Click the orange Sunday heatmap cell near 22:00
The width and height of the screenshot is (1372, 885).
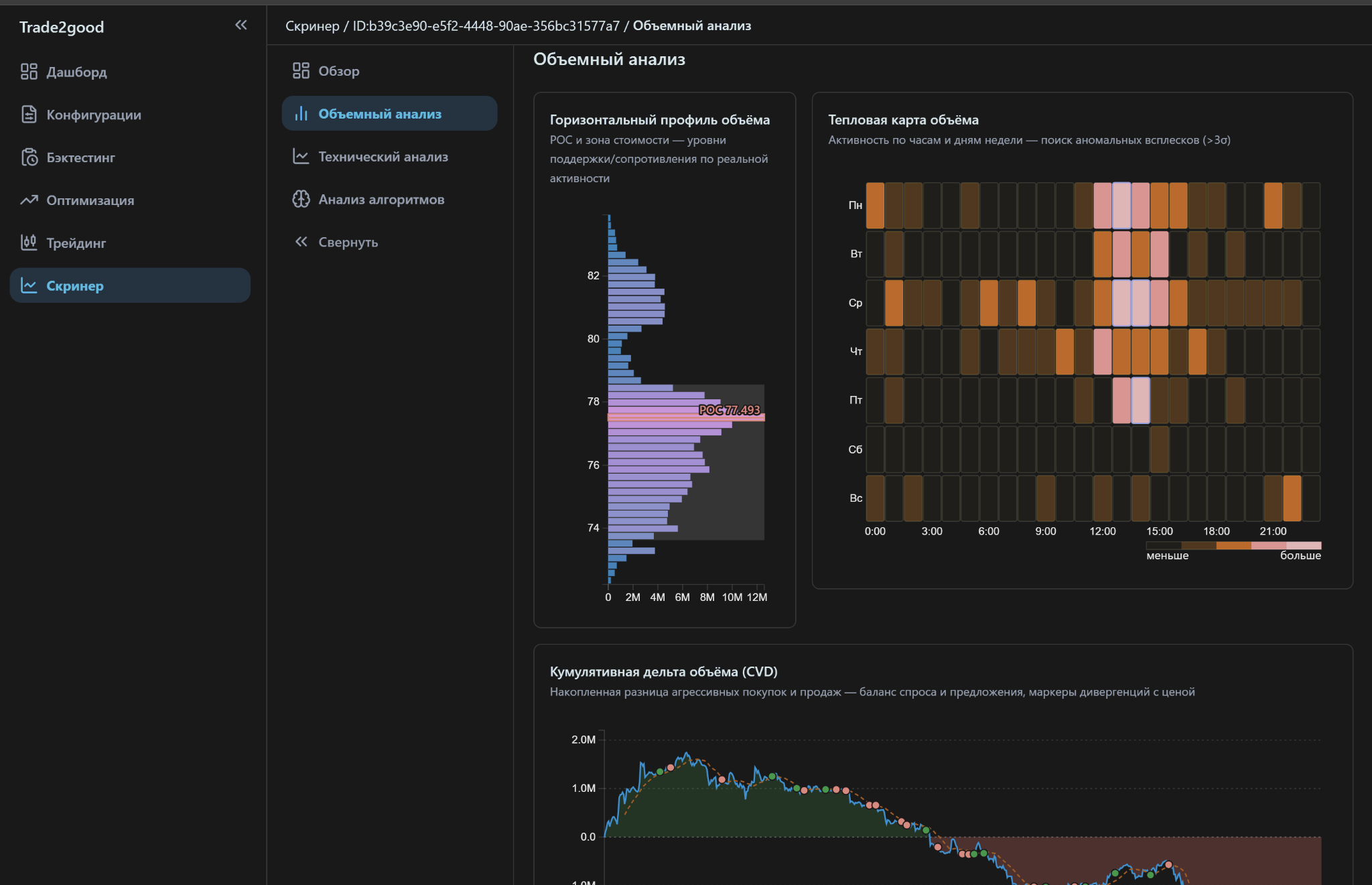[1292, 498]
